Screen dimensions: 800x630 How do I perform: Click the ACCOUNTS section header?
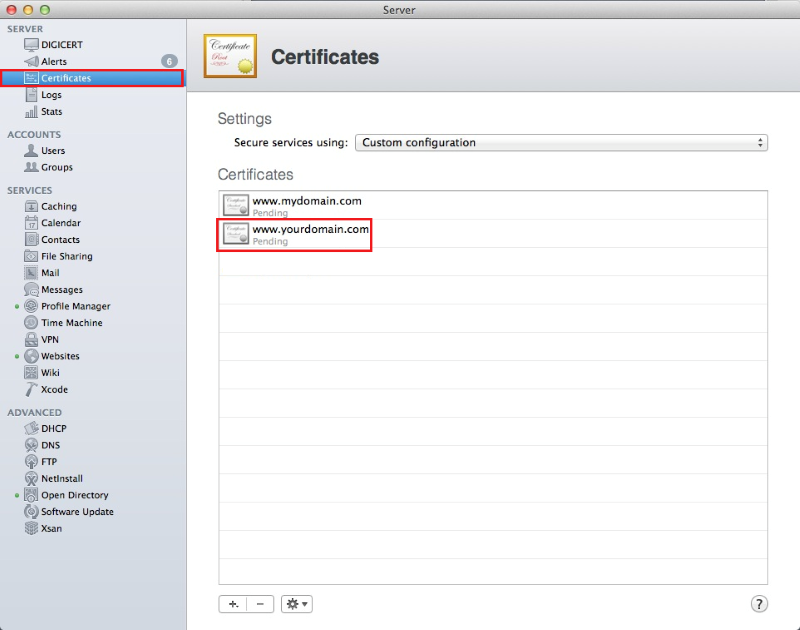pos(34,135)
